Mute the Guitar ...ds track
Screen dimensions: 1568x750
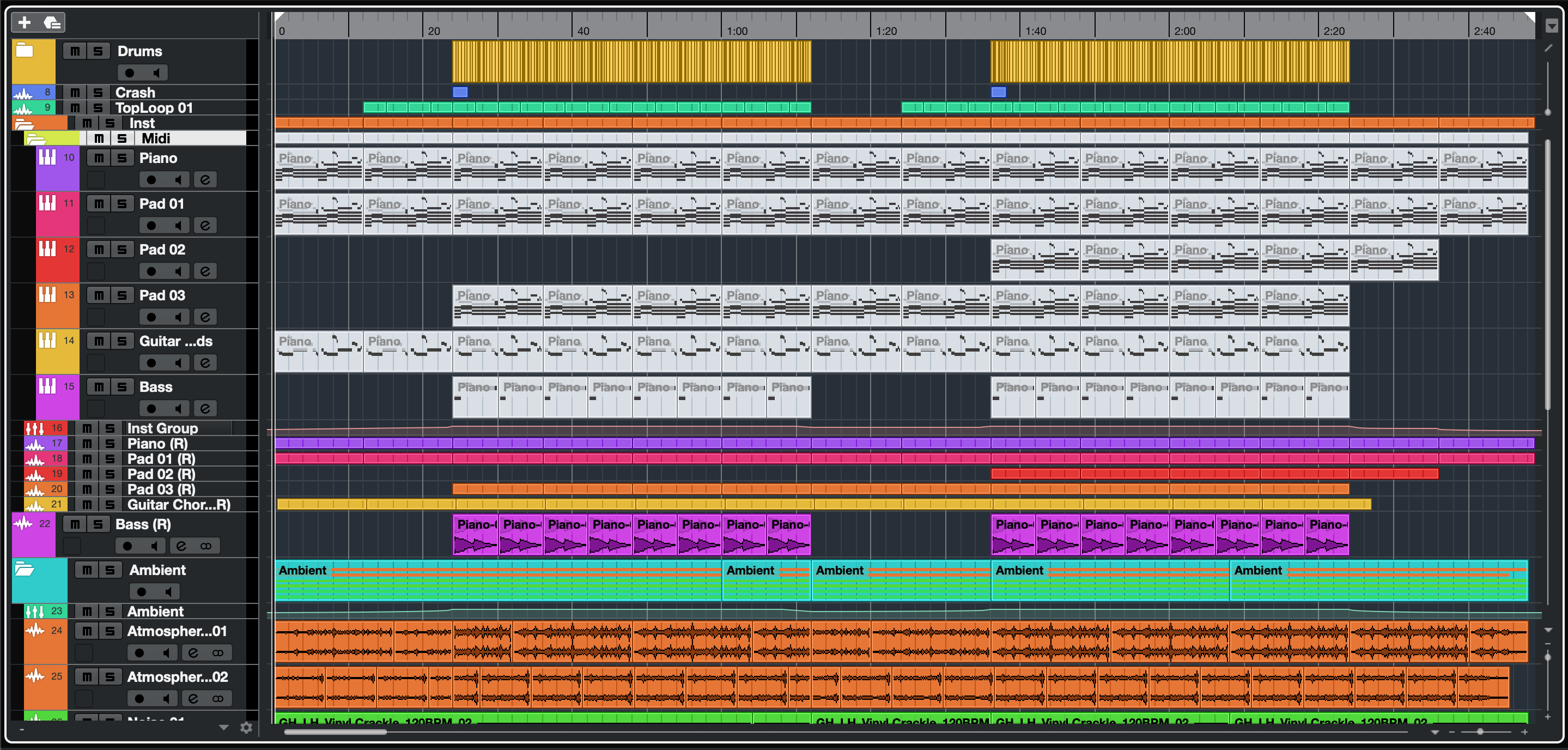click(99, 341)
